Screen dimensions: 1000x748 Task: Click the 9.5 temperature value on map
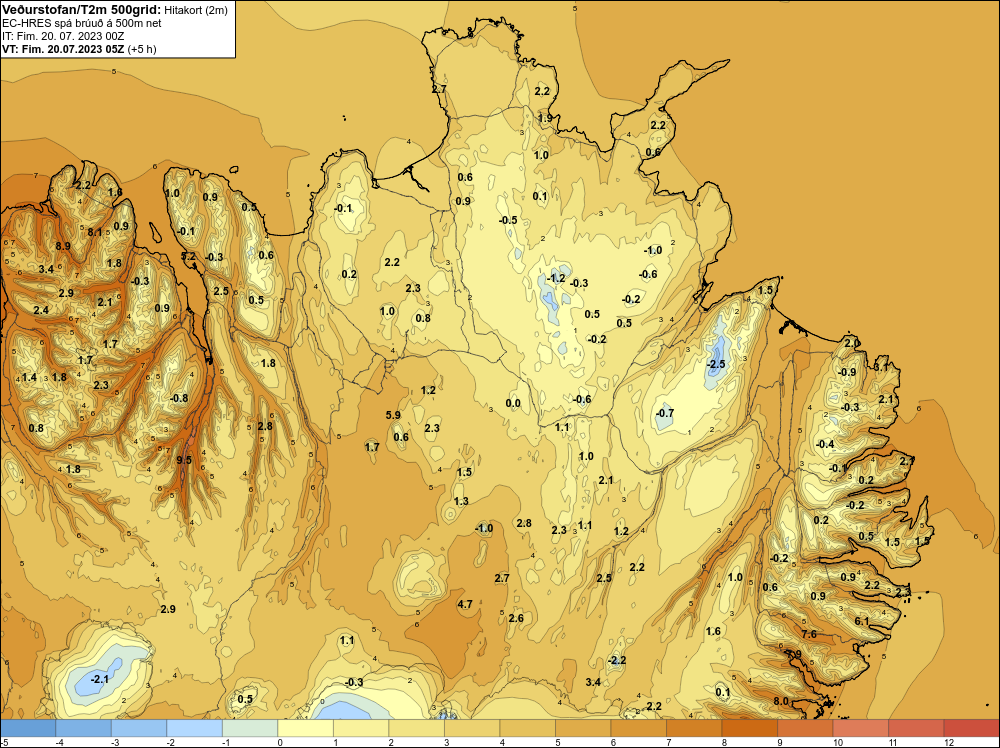[184, 460]
